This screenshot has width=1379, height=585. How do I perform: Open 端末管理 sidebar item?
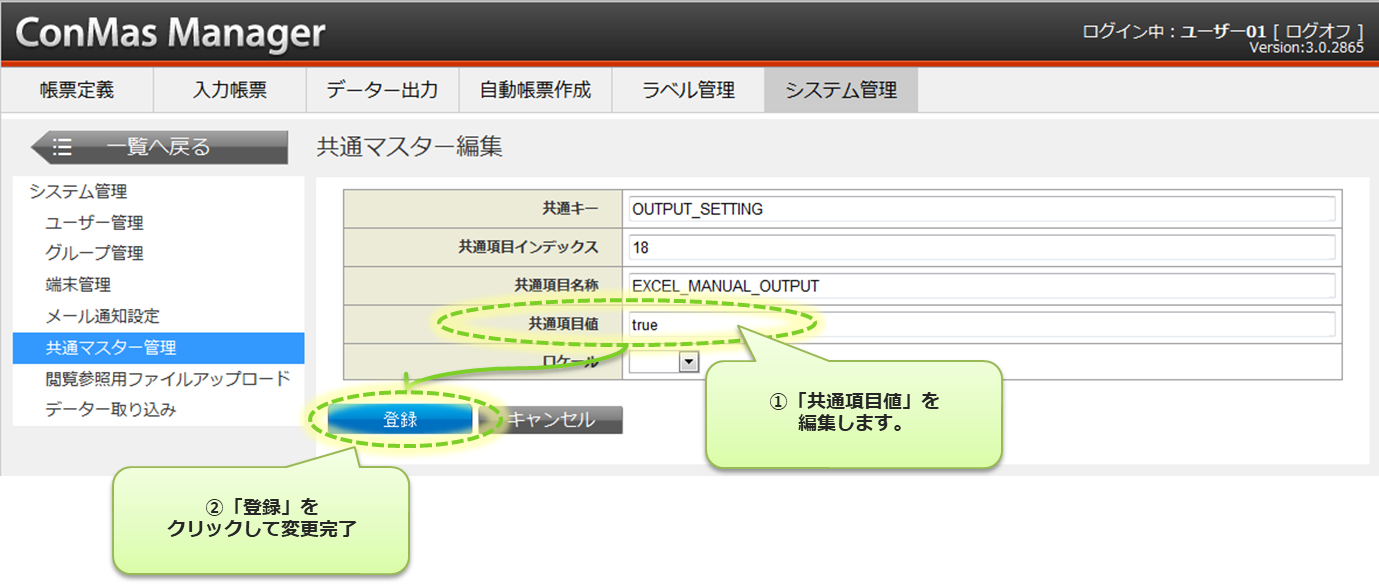pyautogui.click(x=78, y=285)
